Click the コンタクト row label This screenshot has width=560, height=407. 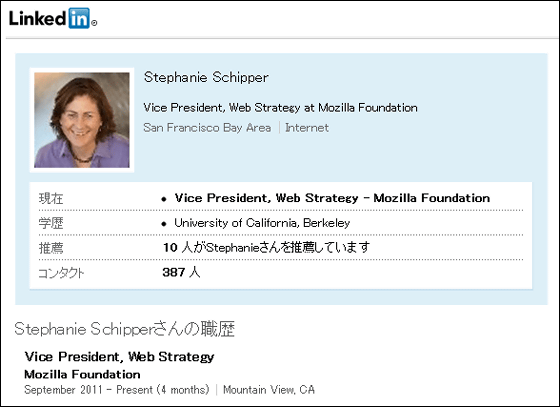[61, 273]
